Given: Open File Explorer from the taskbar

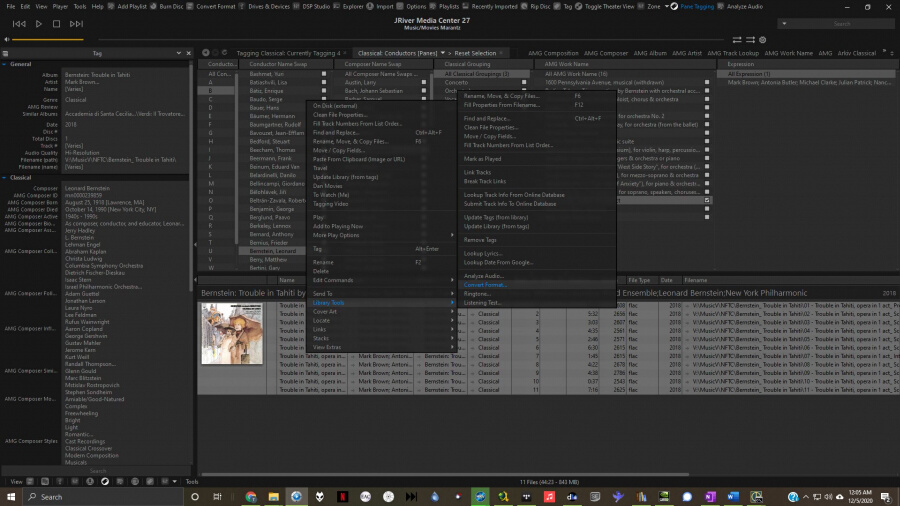Looking at the screenshot, I should coord(274,497).
